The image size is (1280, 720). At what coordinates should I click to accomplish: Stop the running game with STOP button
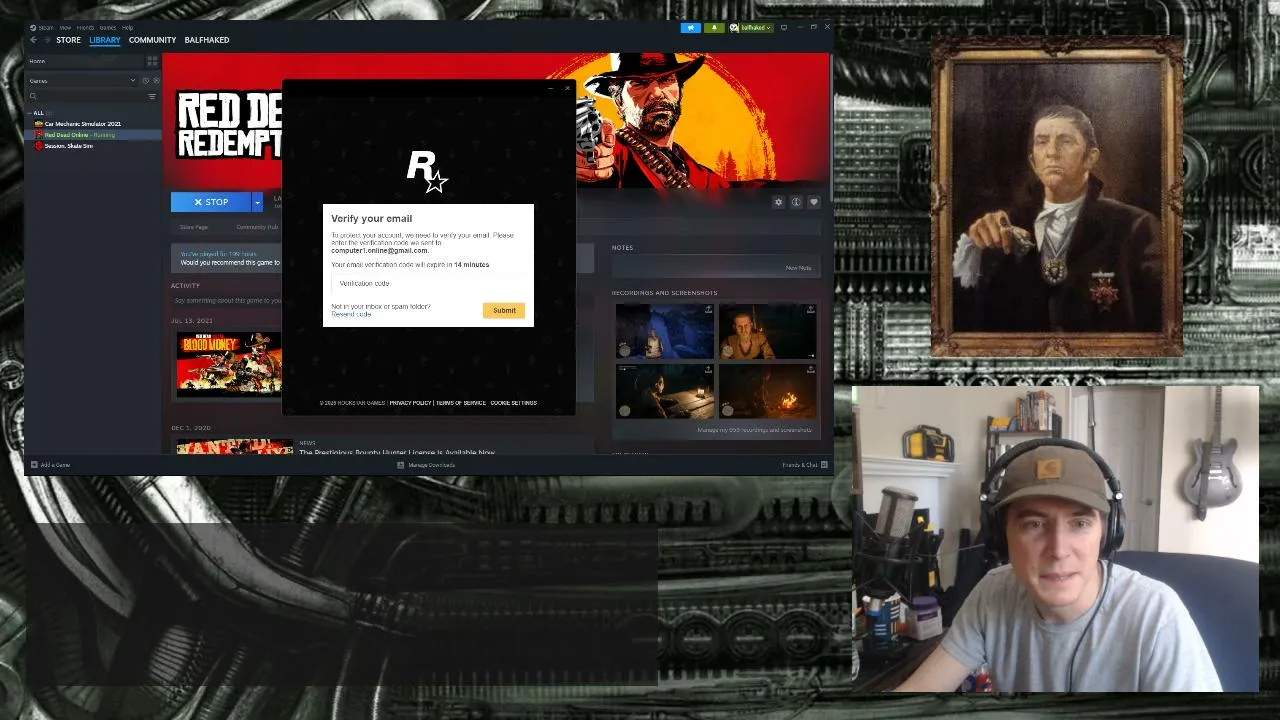click(211, 202)
